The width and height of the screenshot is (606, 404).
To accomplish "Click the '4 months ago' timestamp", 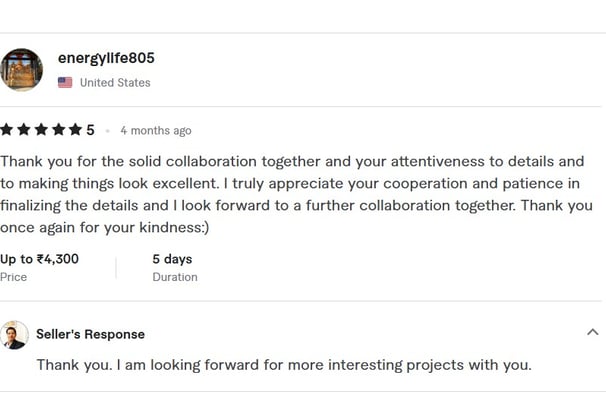I will pos(156,131).
